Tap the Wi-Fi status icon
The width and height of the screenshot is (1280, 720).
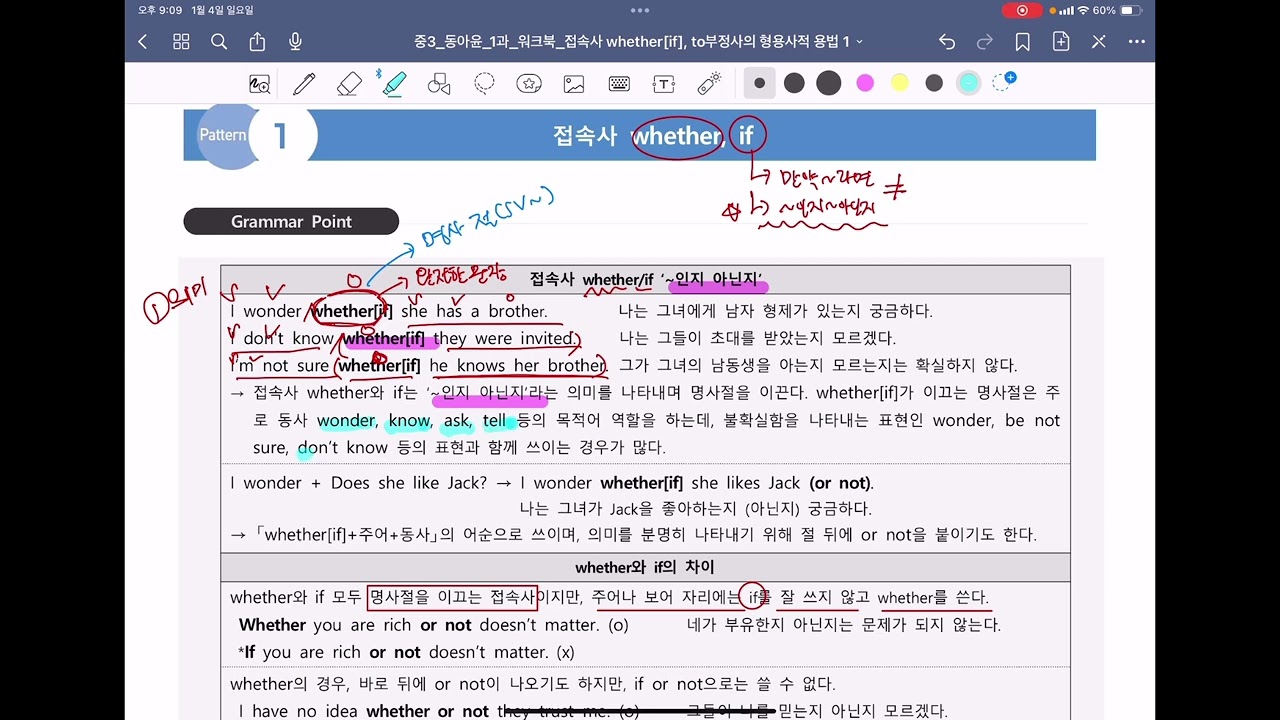point(1083,10)
